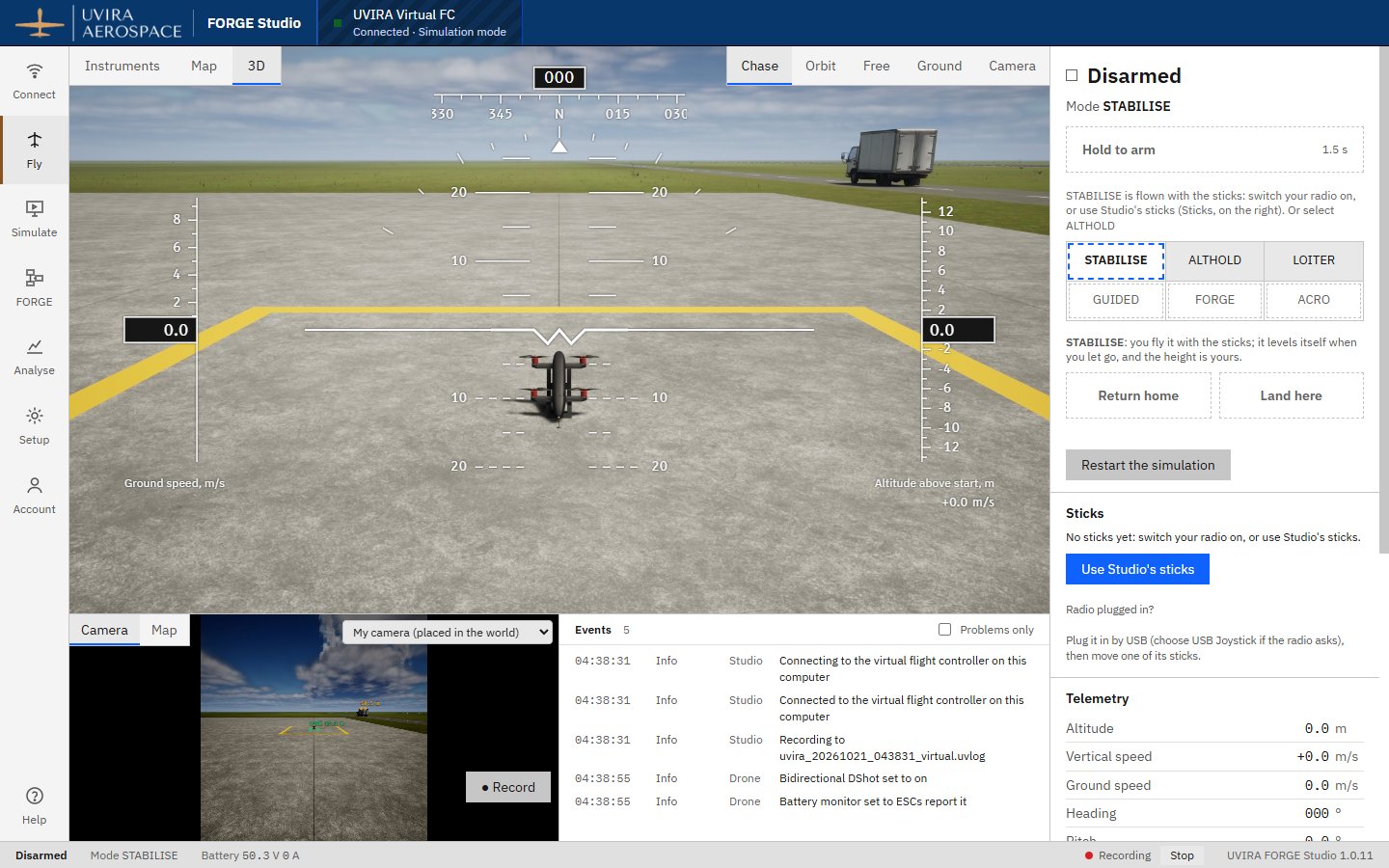
Task: Select the Free camera view
Action: pos(877,66)
